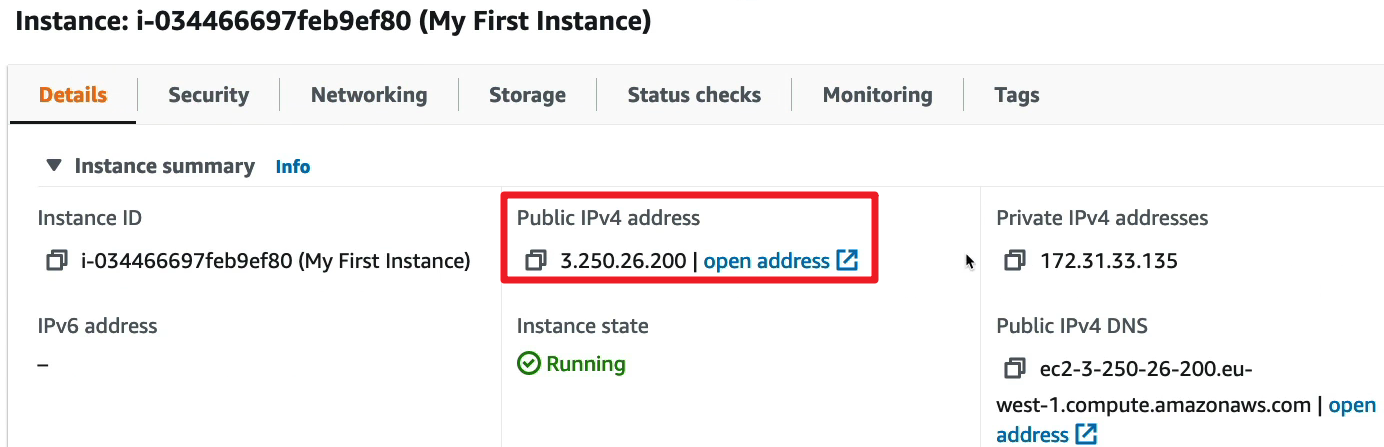This screenshot has width=1384, height=447.
Task: Click the green Running status icon
Action: [x=529, y=364]
